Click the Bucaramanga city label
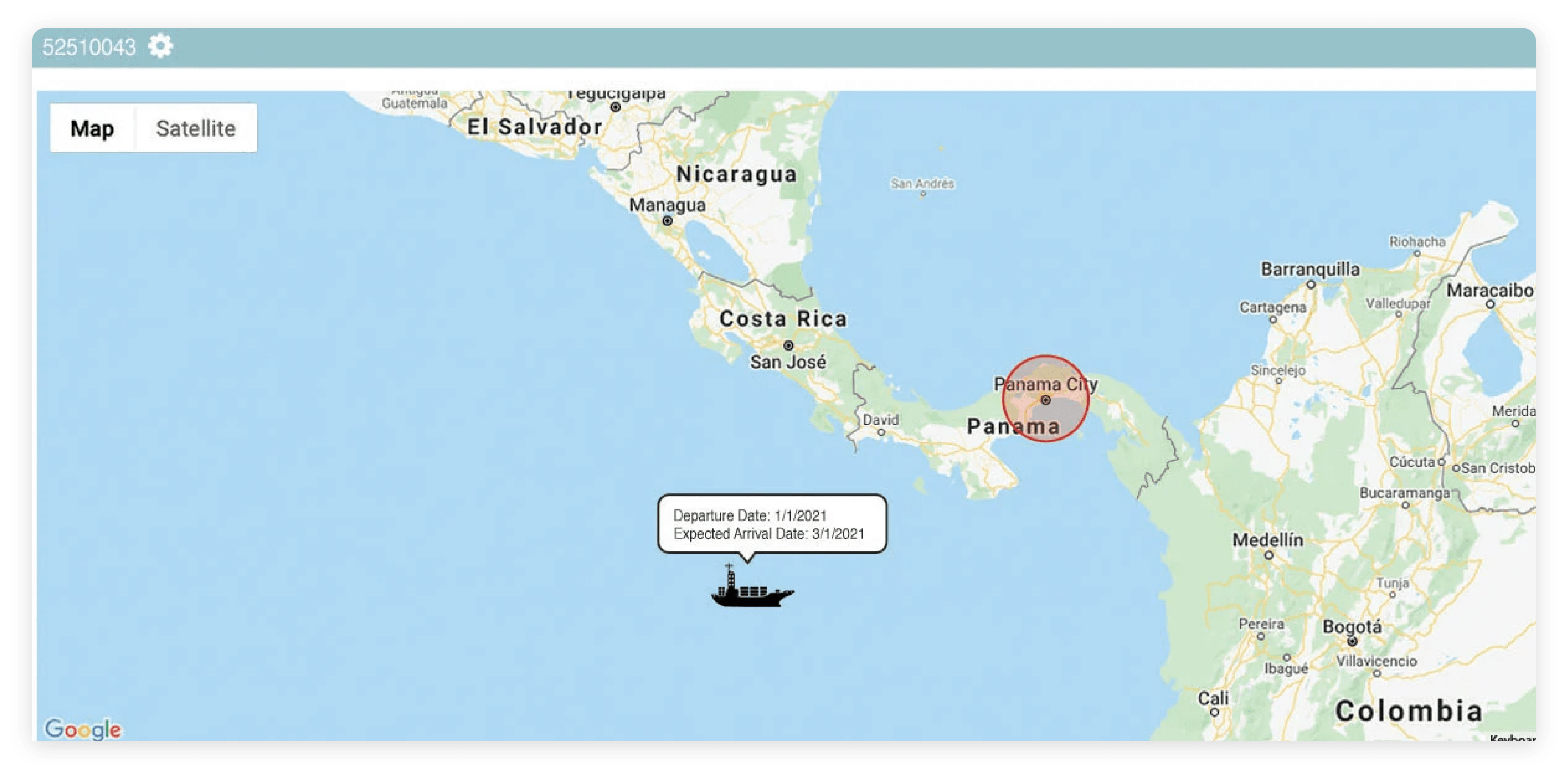1568x777 pixels. (x=1405, y=493)
